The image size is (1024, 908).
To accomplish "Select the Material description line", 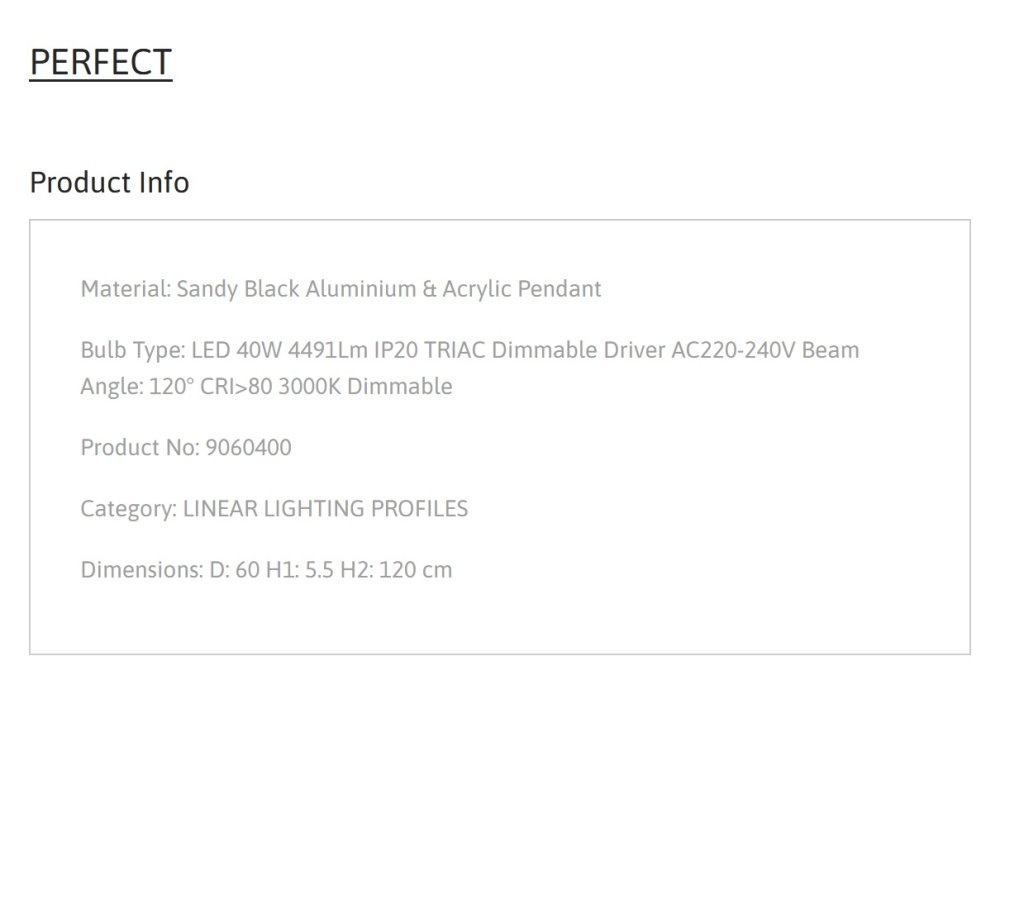I will 340,289.
